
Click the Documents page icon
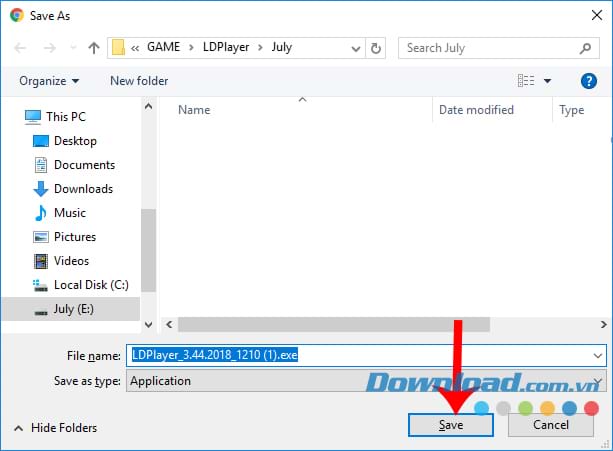click(41, 165)
